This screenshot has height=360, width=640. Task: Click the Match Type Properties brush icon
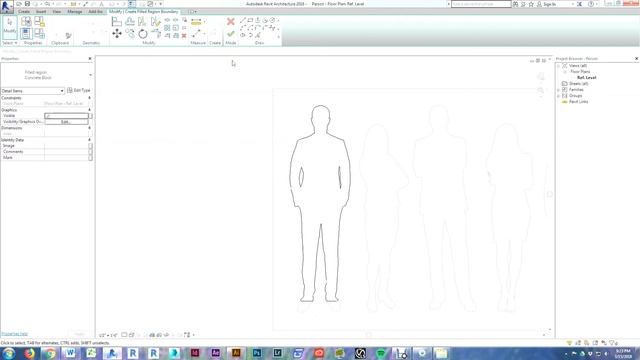coord(68,36)
